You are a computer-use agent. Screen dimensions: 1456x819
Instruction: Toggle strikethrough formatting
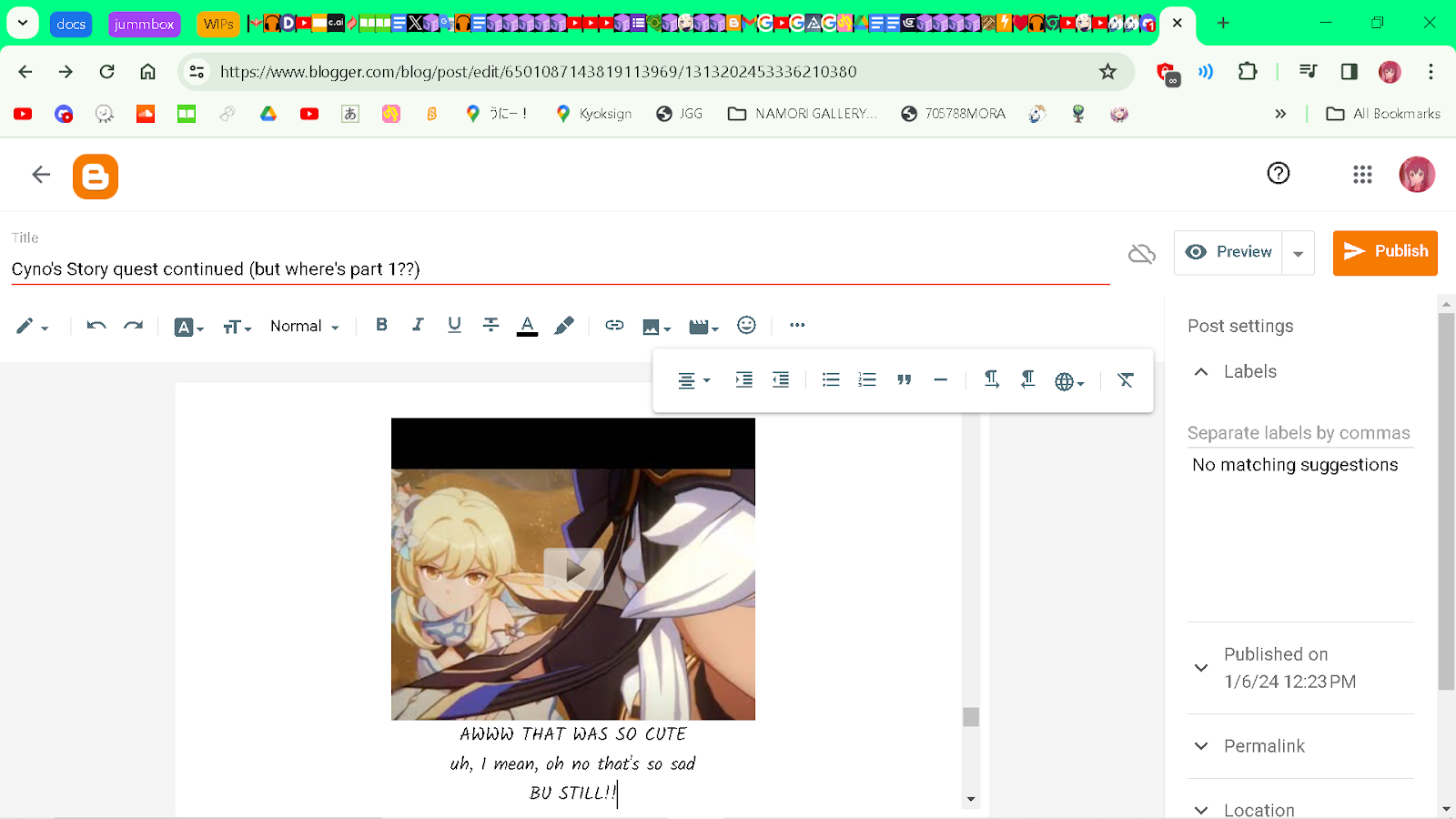pos(490,325)
